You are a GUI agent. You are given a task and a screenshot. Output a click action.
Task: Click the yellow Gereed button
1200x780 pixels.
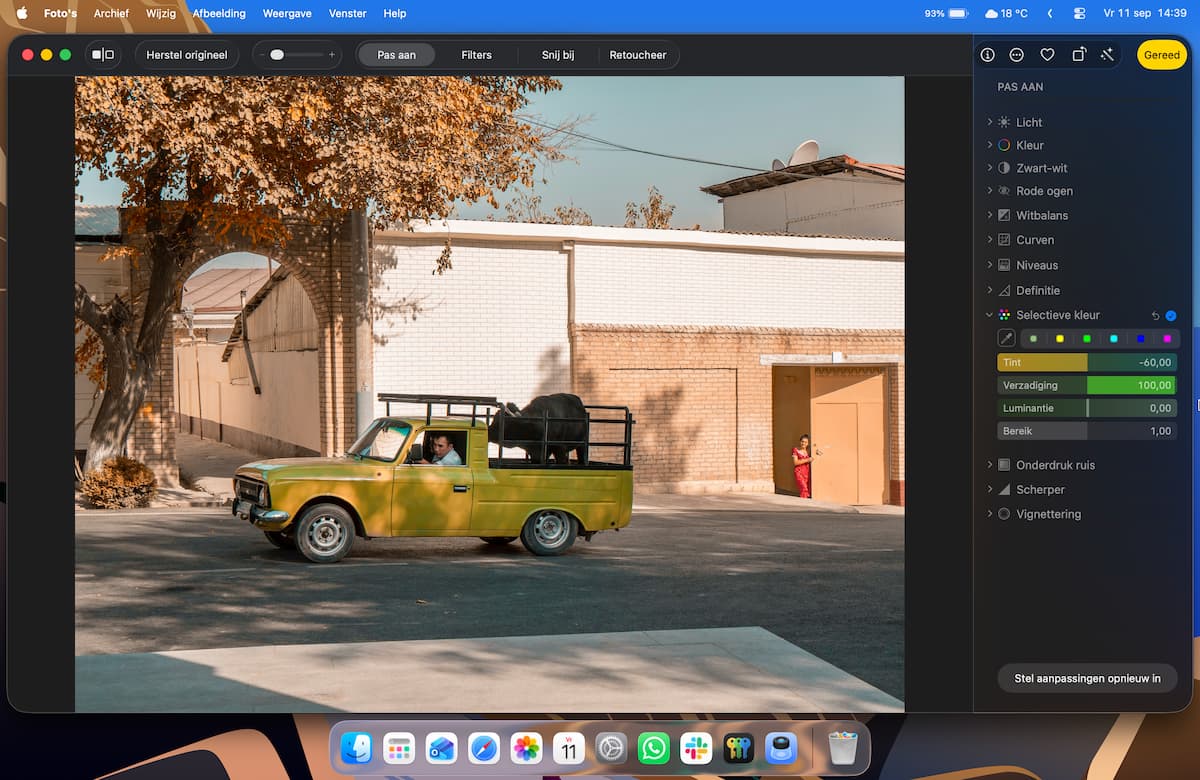coord(1162,55)
